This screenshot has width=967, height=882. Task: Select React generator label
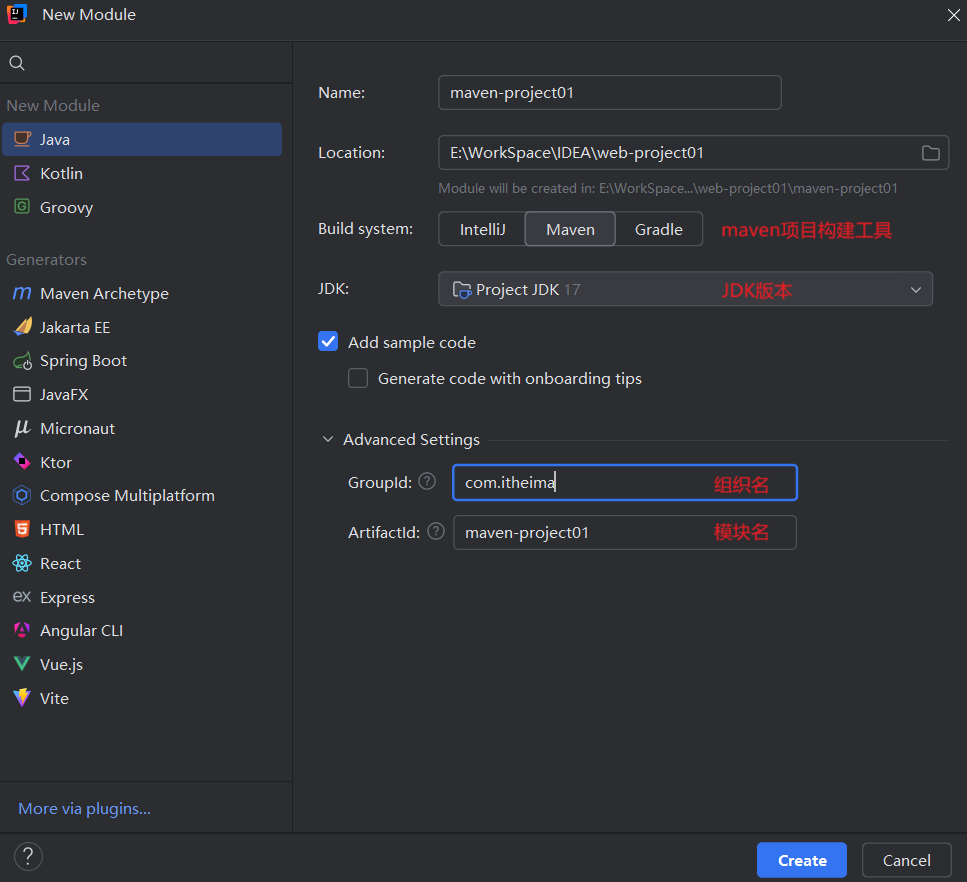(60, 564)
